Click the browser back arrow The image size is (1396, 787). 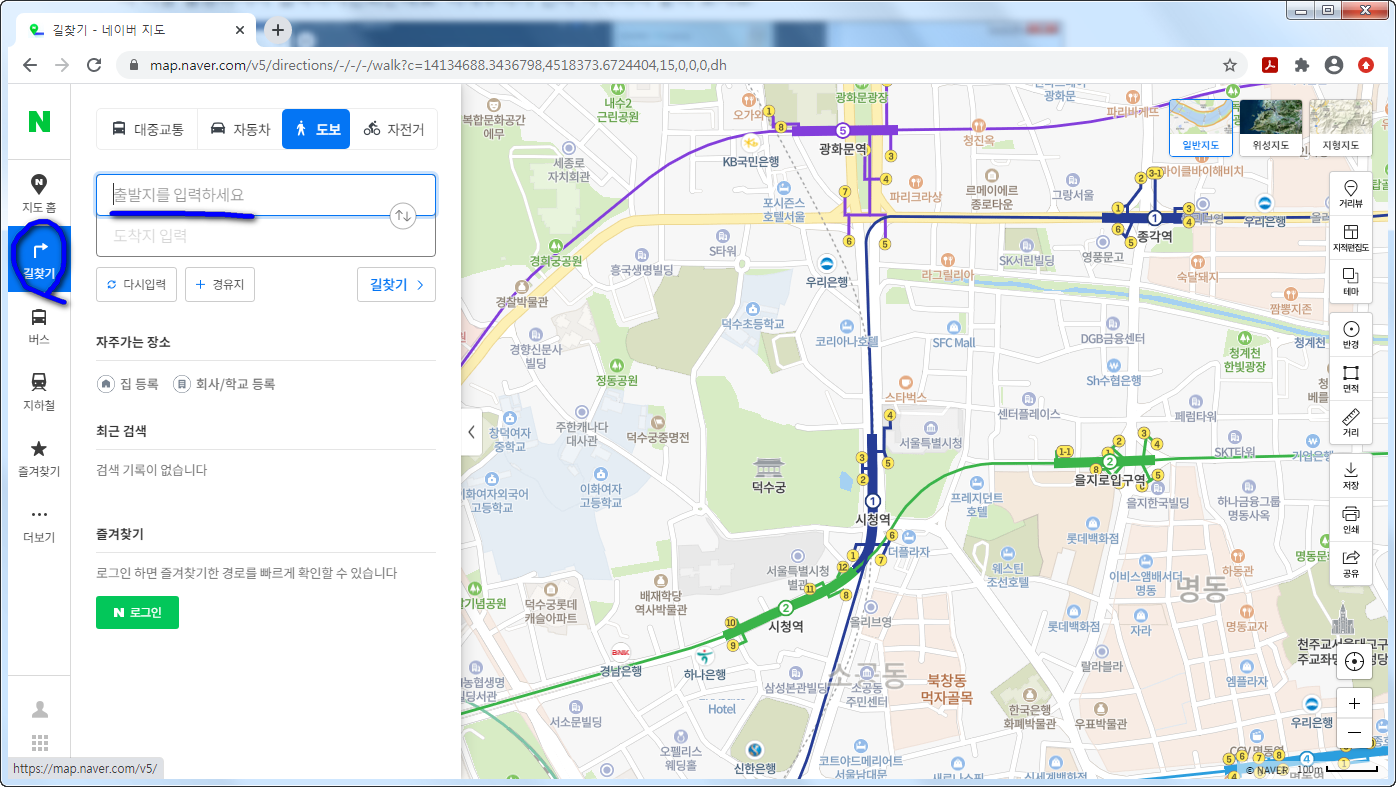30,65
